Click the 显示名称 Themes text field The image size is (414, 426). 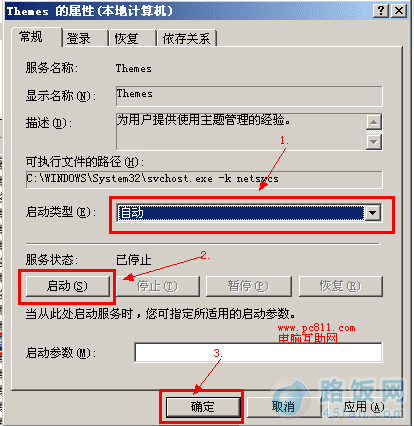tap(249, 96)
